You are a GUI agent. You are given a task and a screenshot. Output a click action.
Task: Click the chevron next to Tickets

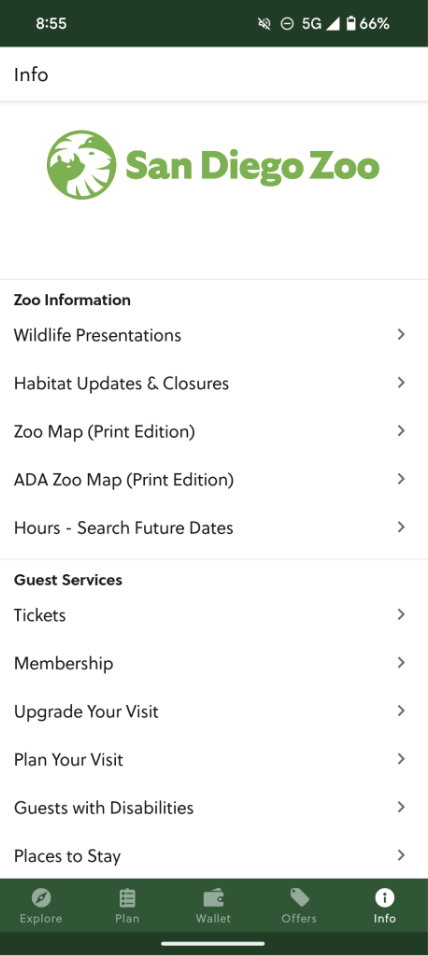[x=401, y=614]
